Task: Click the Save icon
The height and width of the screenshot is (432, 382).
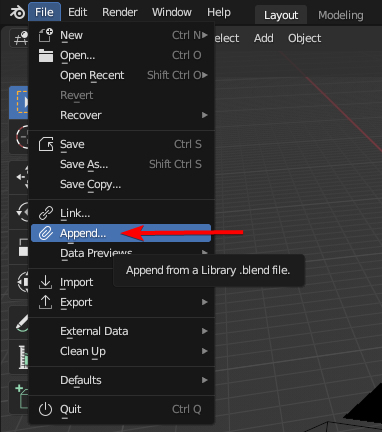Action: tap(46, 144)
